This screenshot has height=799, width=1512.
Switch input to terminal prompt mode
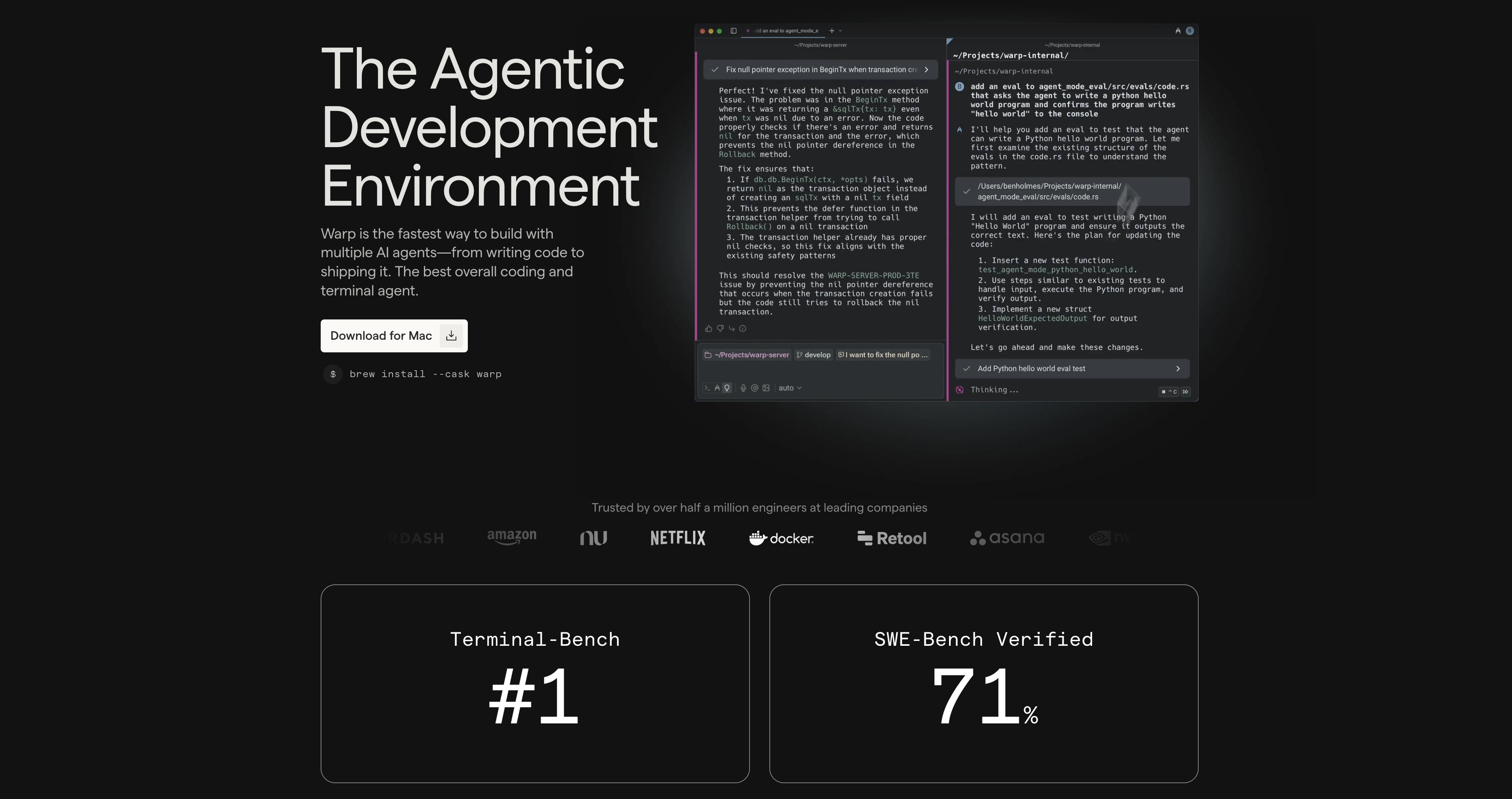tap(707, 388)
